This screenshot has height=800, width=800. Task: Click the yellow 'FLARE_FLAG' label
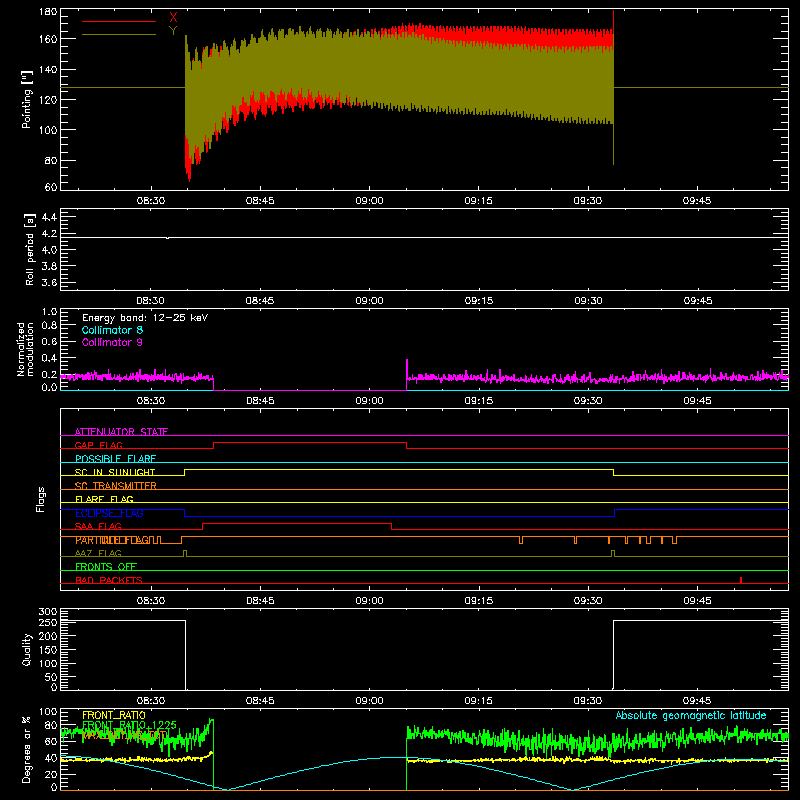point(104,499)
